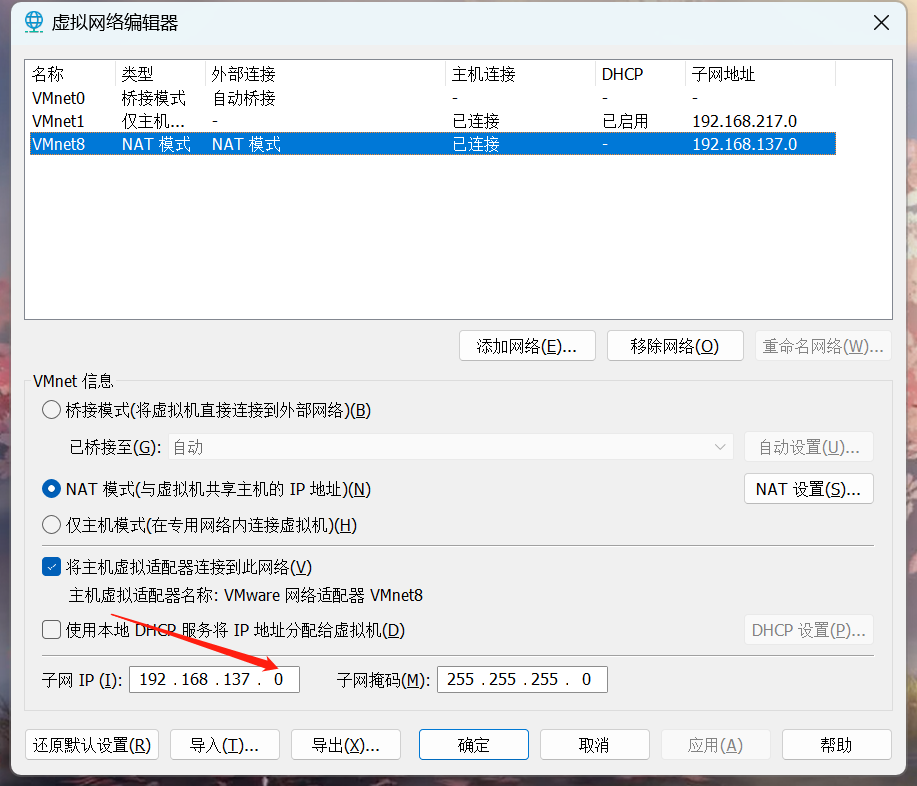Viewport: 917px width, 786px height.
Task: Click the 子网 IP input field
Action: tap(214, 680)
